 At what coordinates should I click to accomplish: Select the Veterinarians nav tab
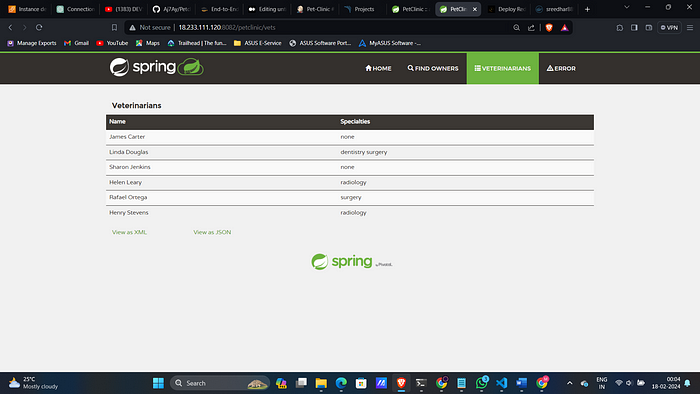click(x=503, y=68)
